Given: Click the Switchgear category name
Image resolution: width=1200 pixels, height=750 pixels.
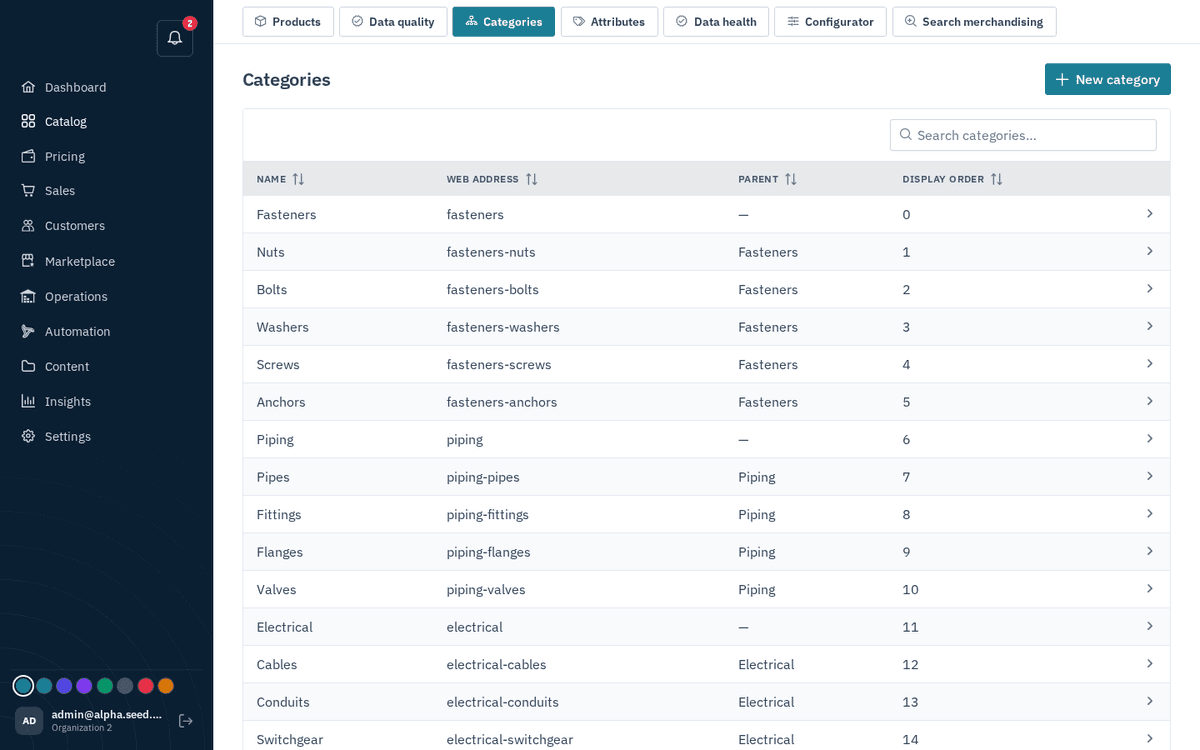Looking at the screenshot, I should pos(290,739).
